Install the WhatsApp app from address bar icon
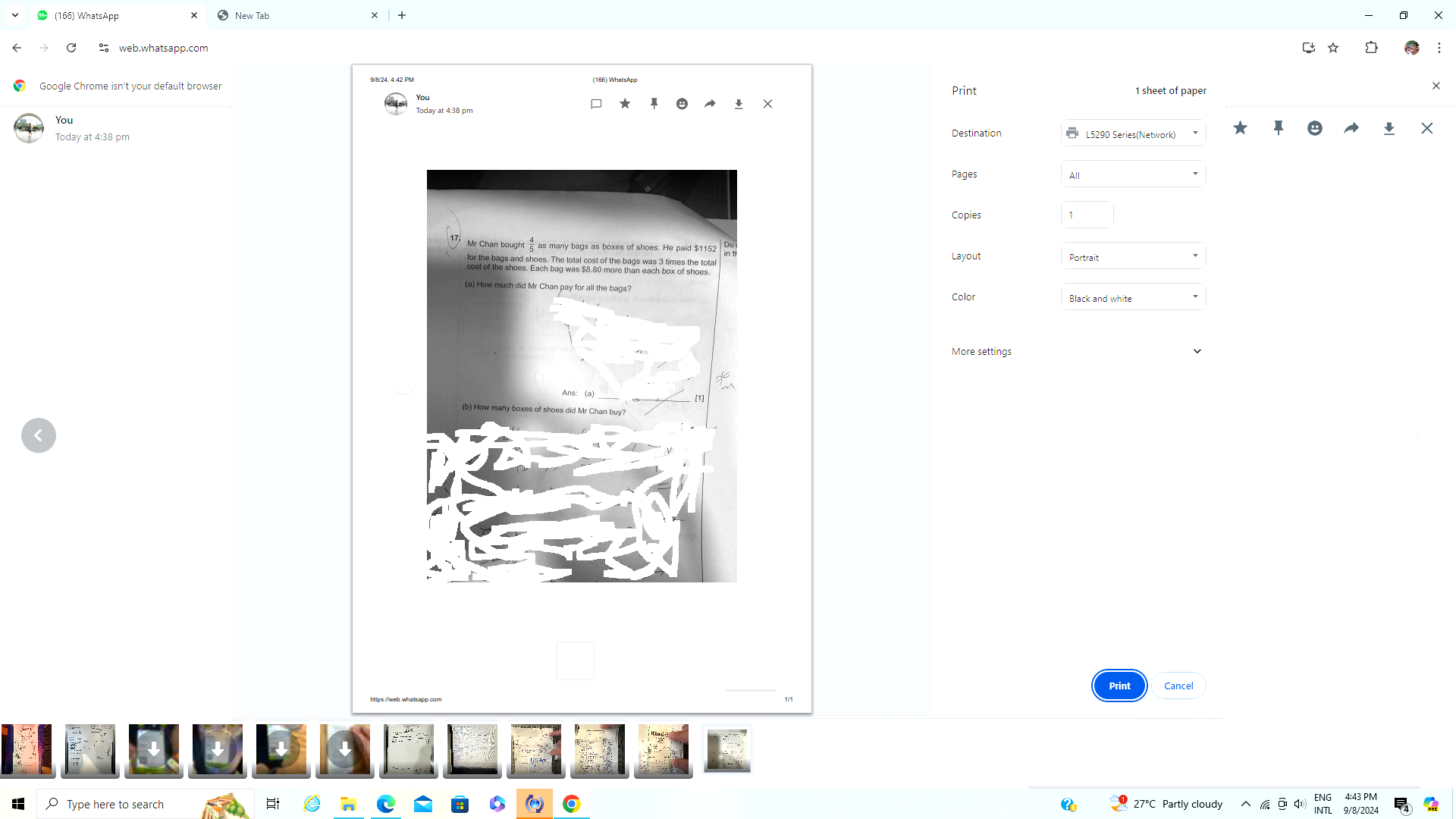 tap(1308, 48)
